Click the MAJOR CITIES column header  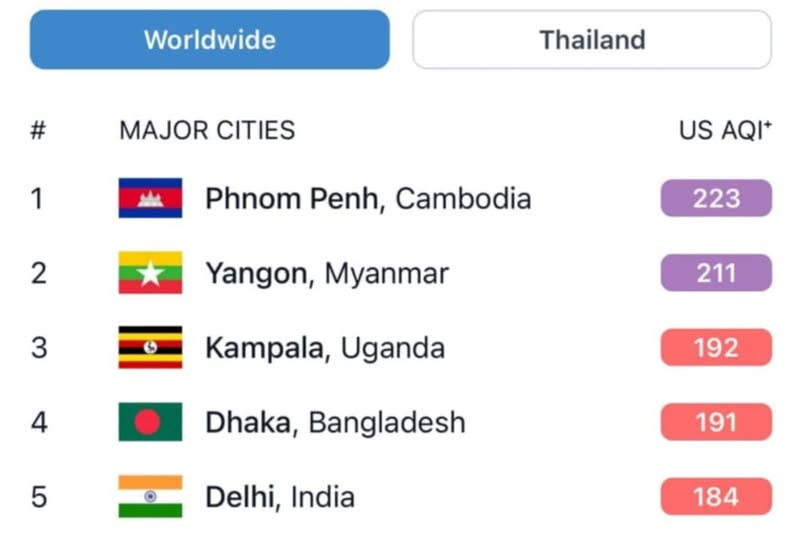point(207,130)
